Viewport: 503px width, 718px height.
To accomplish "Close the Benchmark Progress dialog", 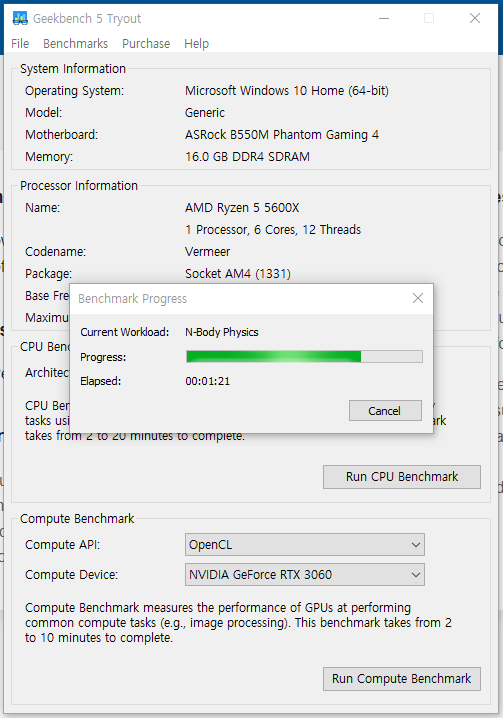I will click(x=418, y=299).
